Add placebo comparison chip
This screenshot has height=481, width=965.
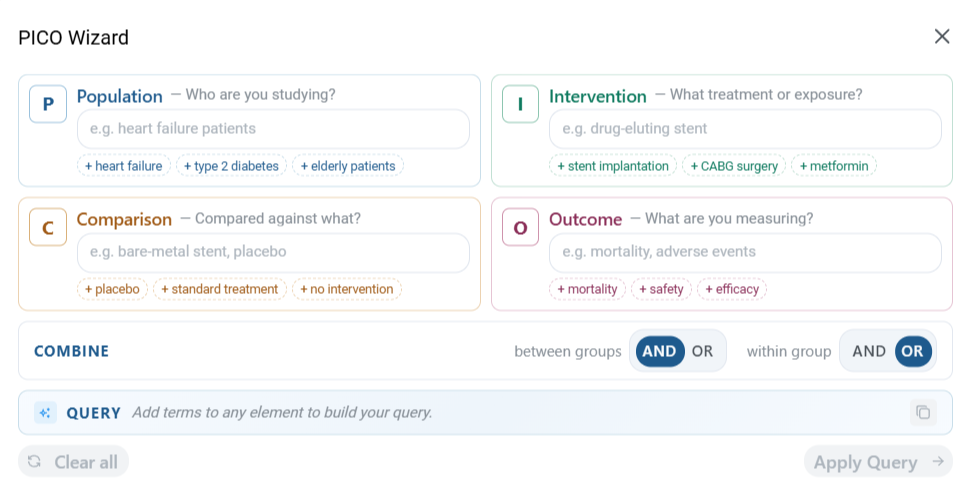[x=113, y=289]
